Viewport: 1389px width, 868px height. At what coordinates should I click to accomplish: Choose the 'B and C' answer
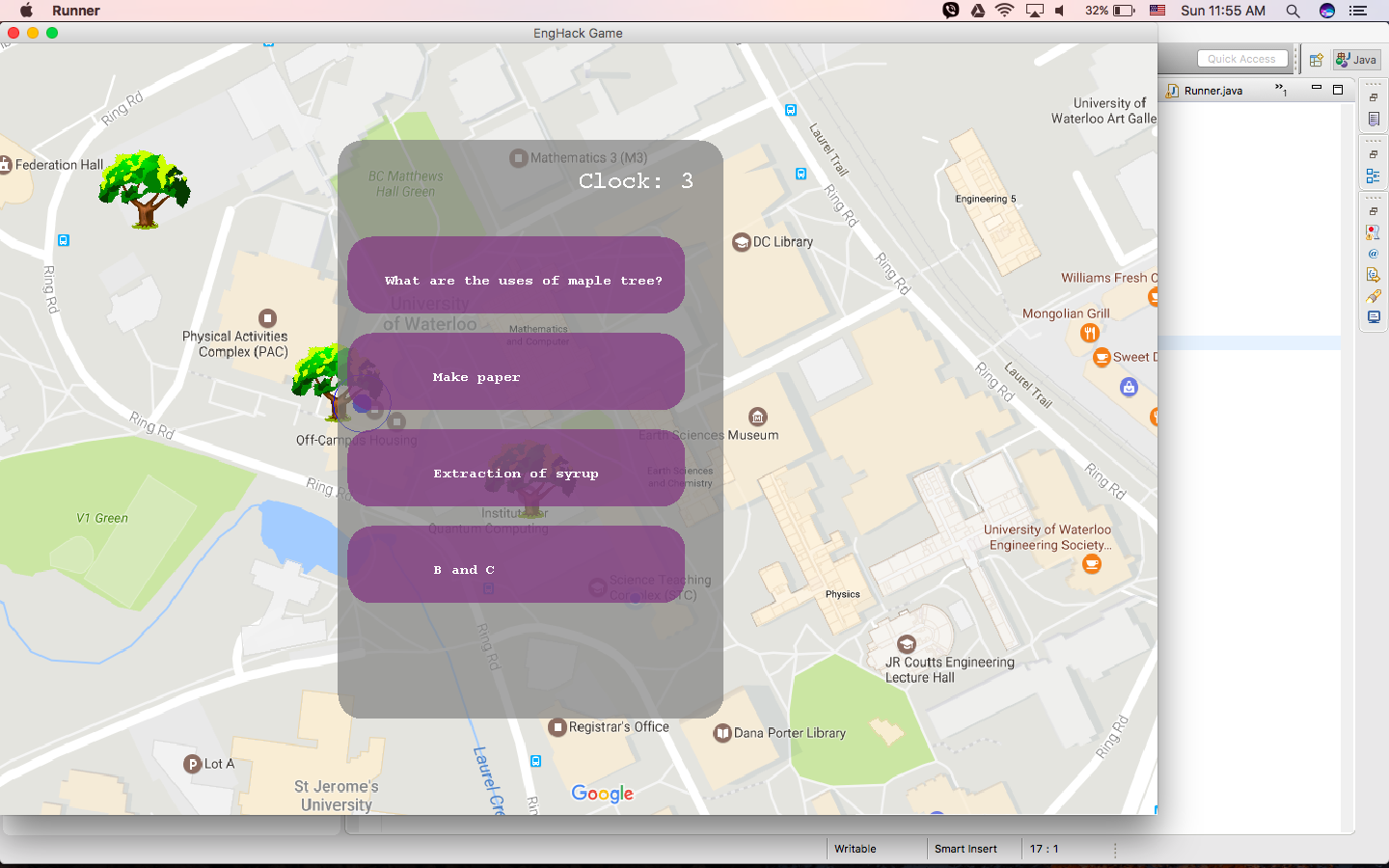point(516,564)
